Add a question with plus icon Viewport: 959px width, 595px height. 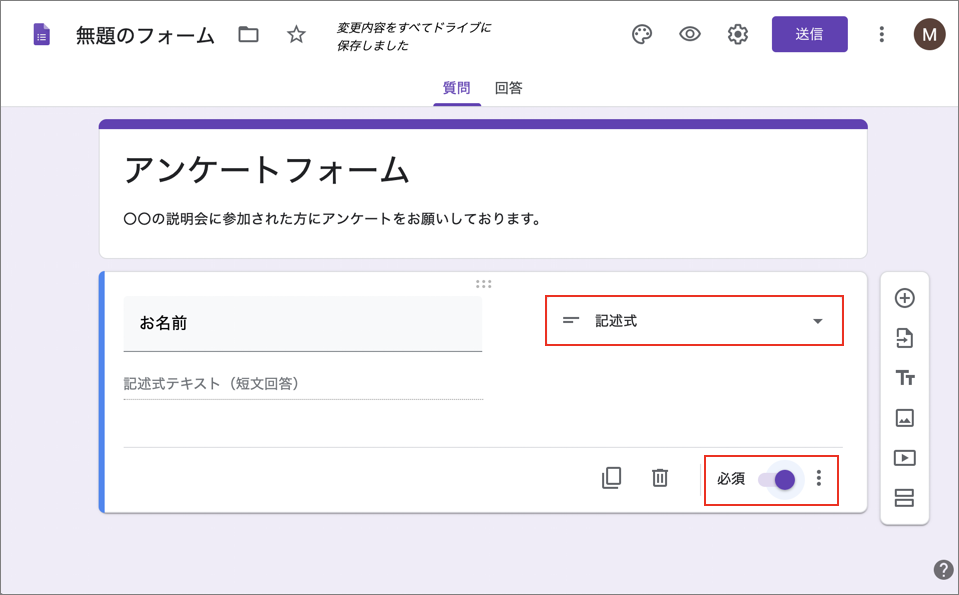[x=905, y=298]
